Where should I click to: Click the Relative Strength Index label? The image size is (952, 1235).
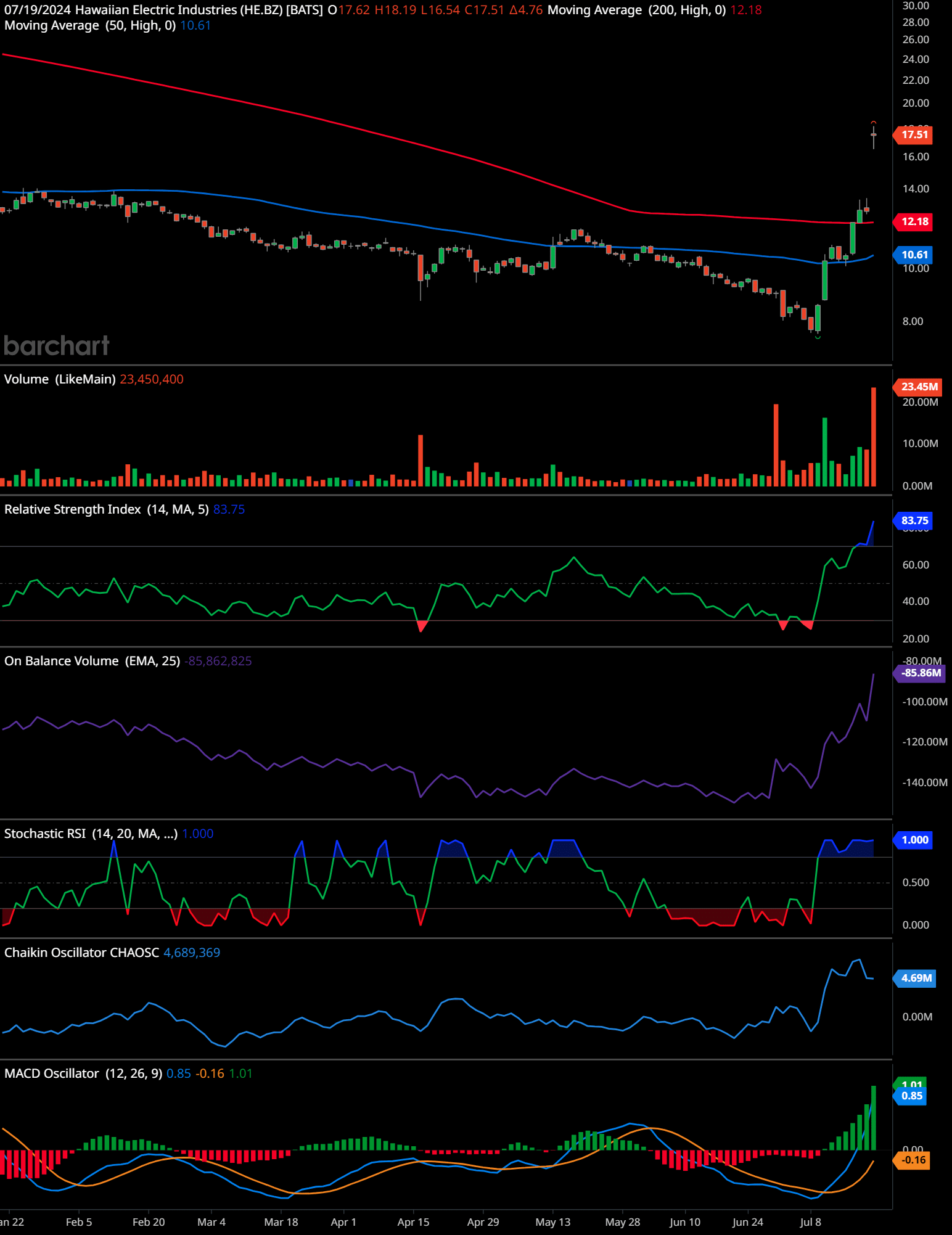pyautogui.click(x=106, y=509)
